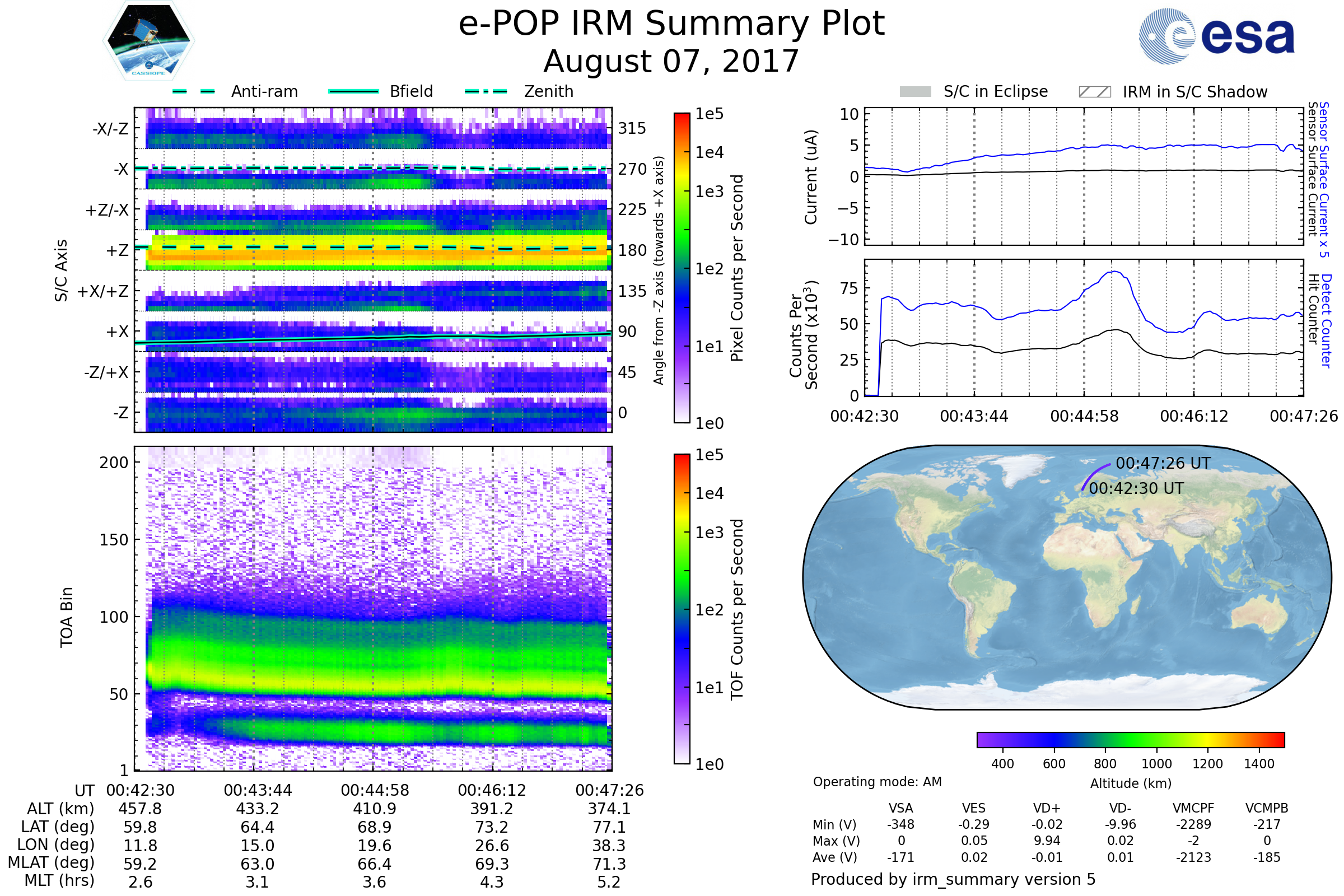Viewport: 1344px width, 896px height.
Task: Click the Operating mode: AM text
Action: click(x=877, y=782)
